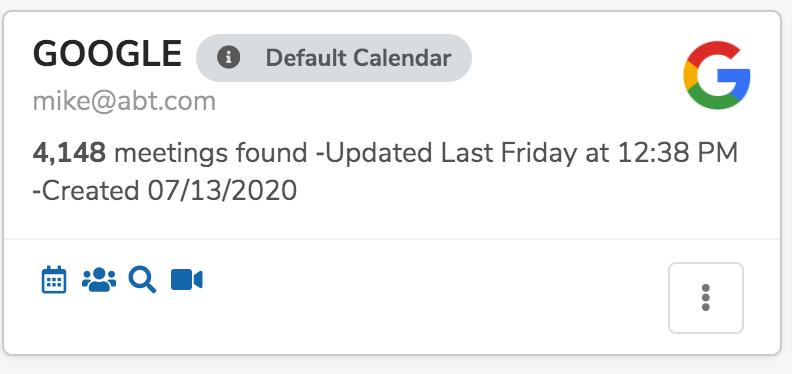Open the three-dot options menu
The width and height of the screenshot is (792, 374).
(x=706, y=298)
